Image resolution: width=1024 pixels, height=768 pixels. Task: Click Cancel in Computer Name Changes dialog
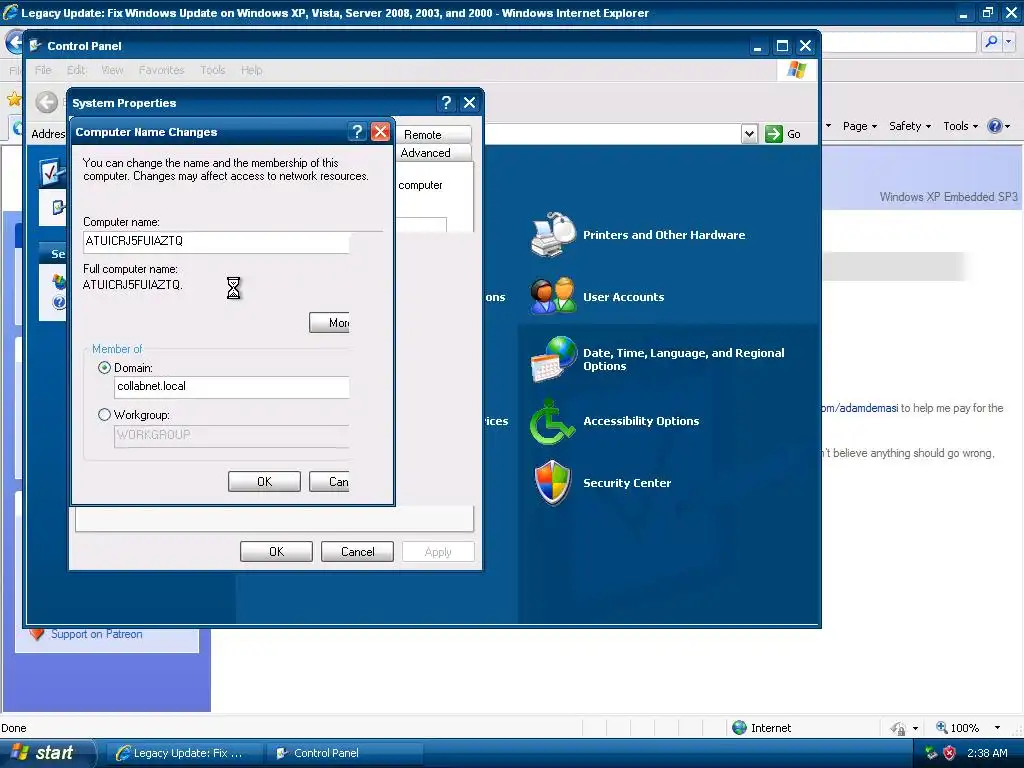pyautogui.click(x=329, y=481)
